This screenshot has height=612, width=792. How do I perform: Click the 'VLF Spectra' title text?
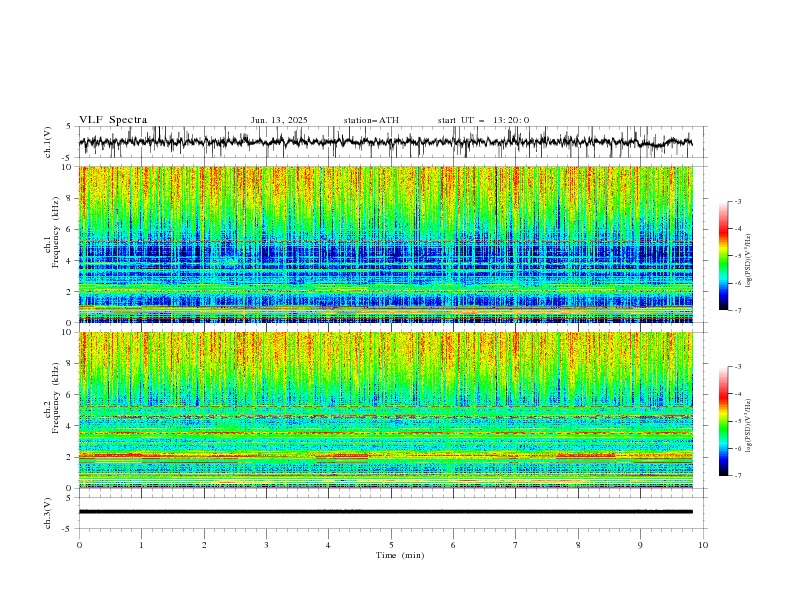coord(113,120)
